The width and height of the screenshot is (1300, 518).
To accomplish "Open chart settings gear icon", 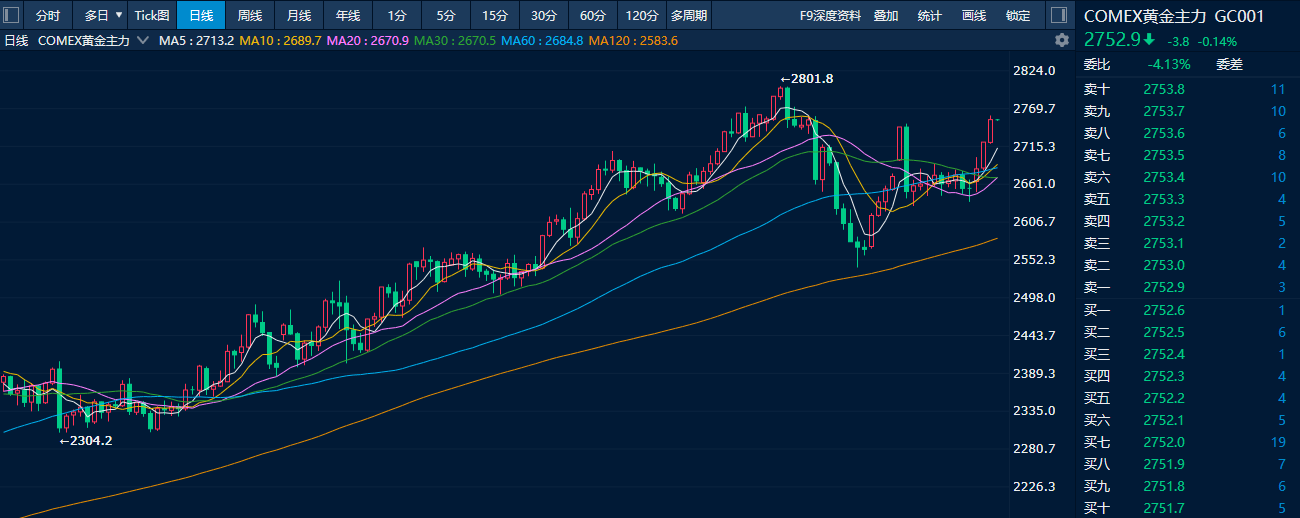I will pos(1062,40).
